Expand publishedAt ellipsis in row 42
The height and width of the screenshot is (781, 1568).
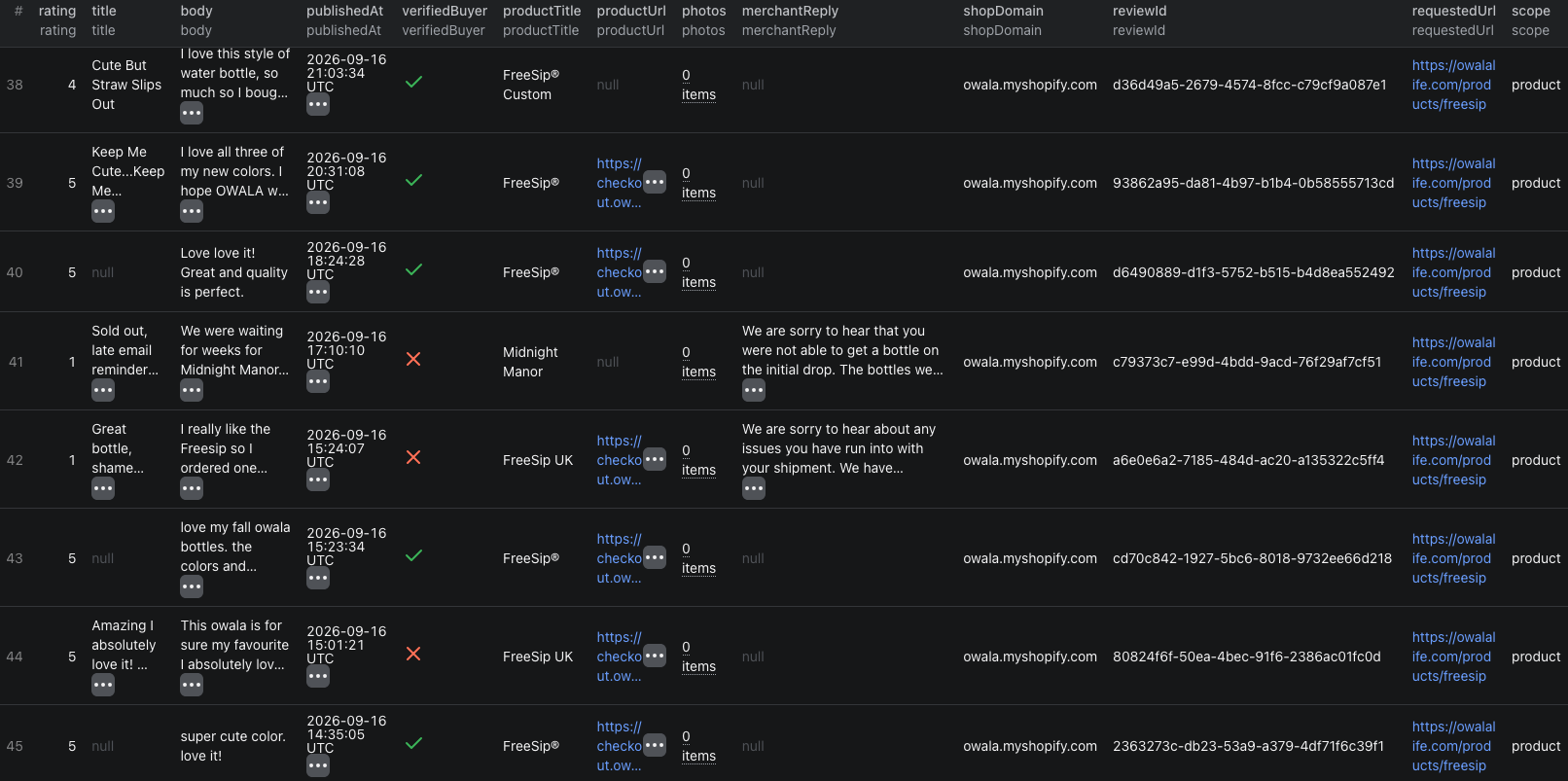(x=318, y=479)
